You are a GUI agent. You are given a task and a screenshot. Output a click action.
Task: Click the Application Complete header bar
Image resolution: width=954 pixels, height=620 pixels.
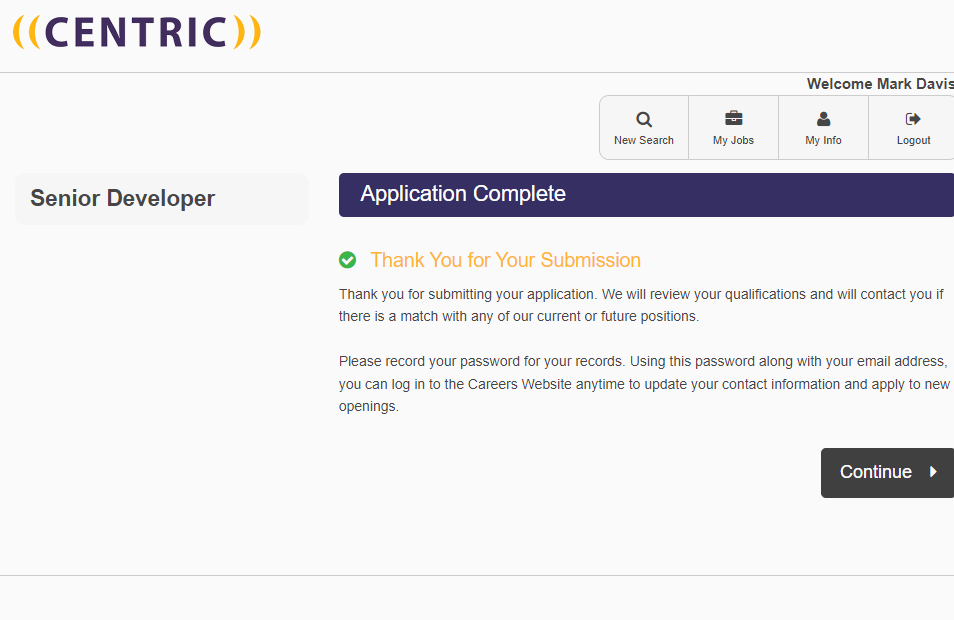pos(646,194)
